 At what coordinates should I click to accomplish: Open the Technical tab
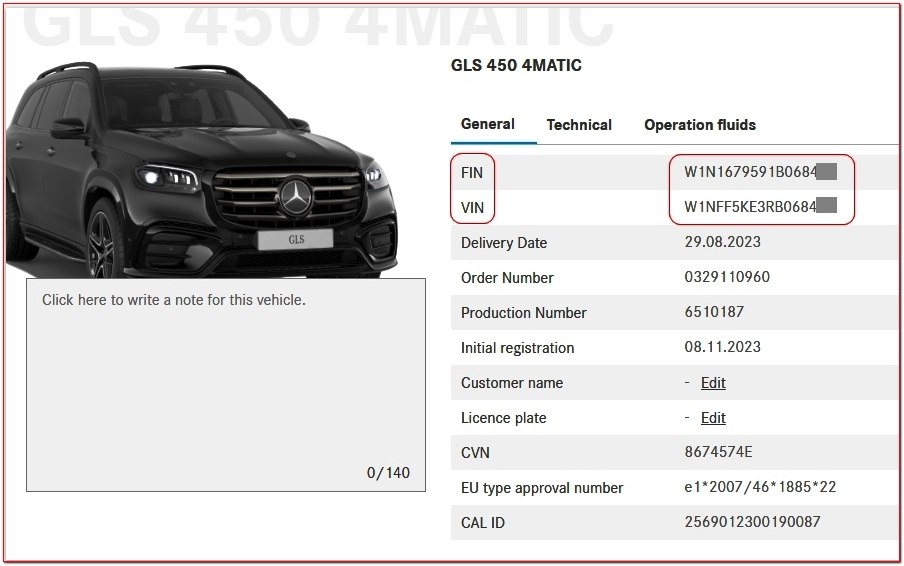[x=579, y=124]
